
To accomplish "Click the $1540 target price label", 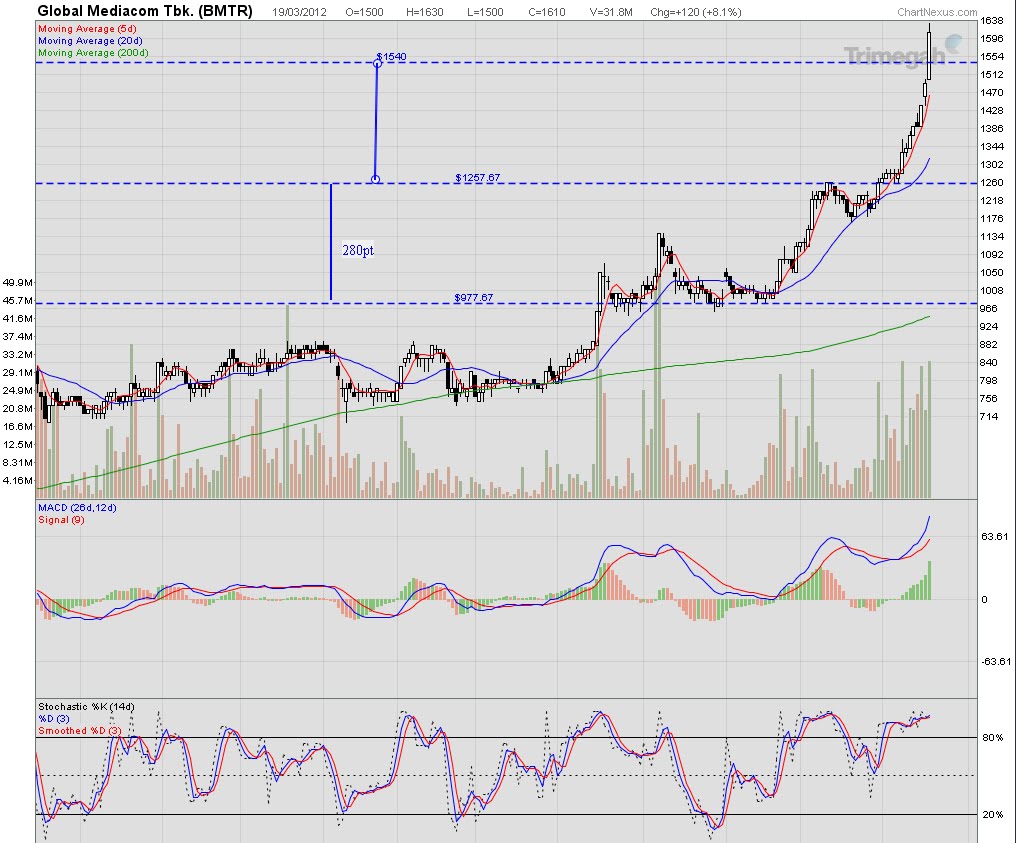I will (391, 56).
